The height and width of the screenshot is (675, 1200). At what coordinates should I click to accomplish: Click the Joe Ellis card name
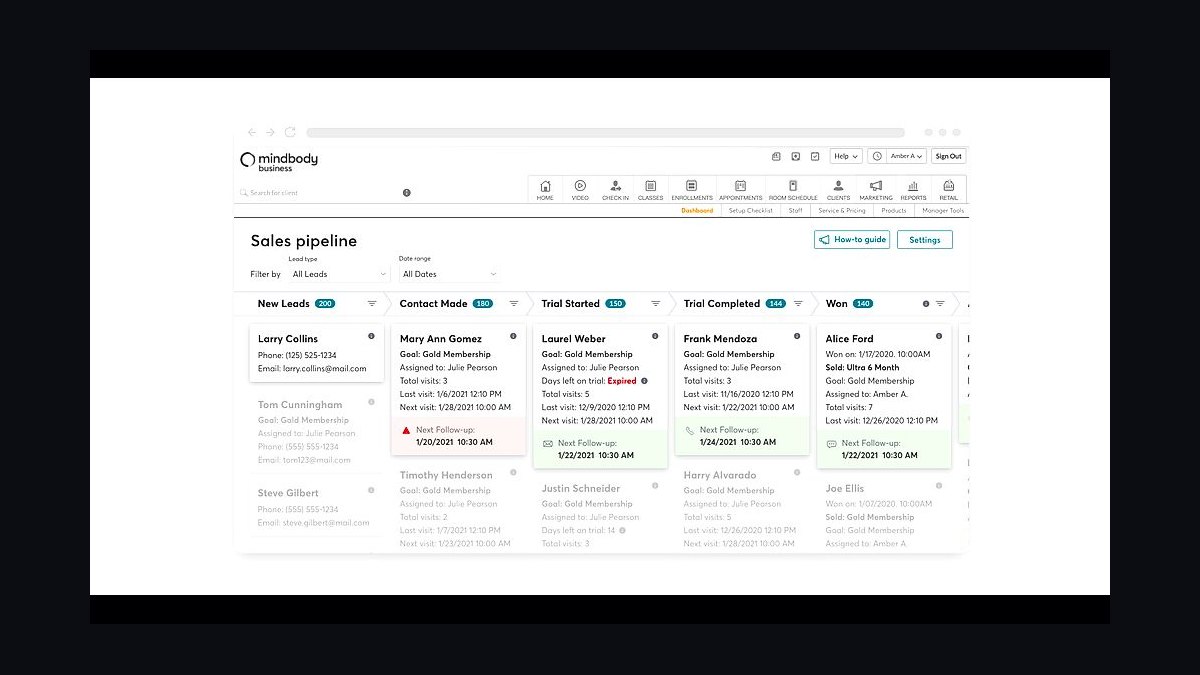point(845,489)
